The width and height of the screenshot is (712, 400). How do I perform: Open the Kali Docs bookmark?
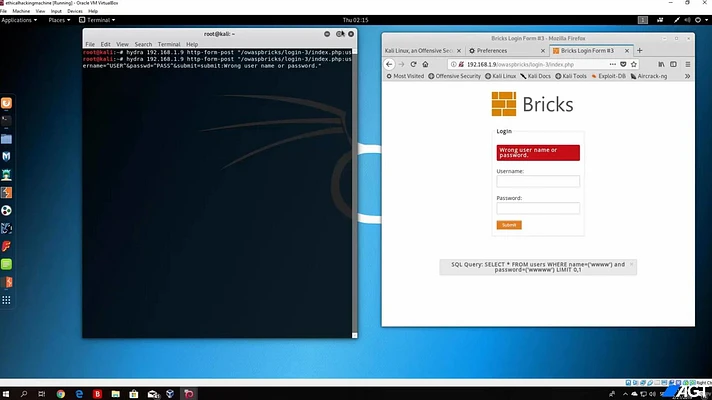(x=535, y=76)
